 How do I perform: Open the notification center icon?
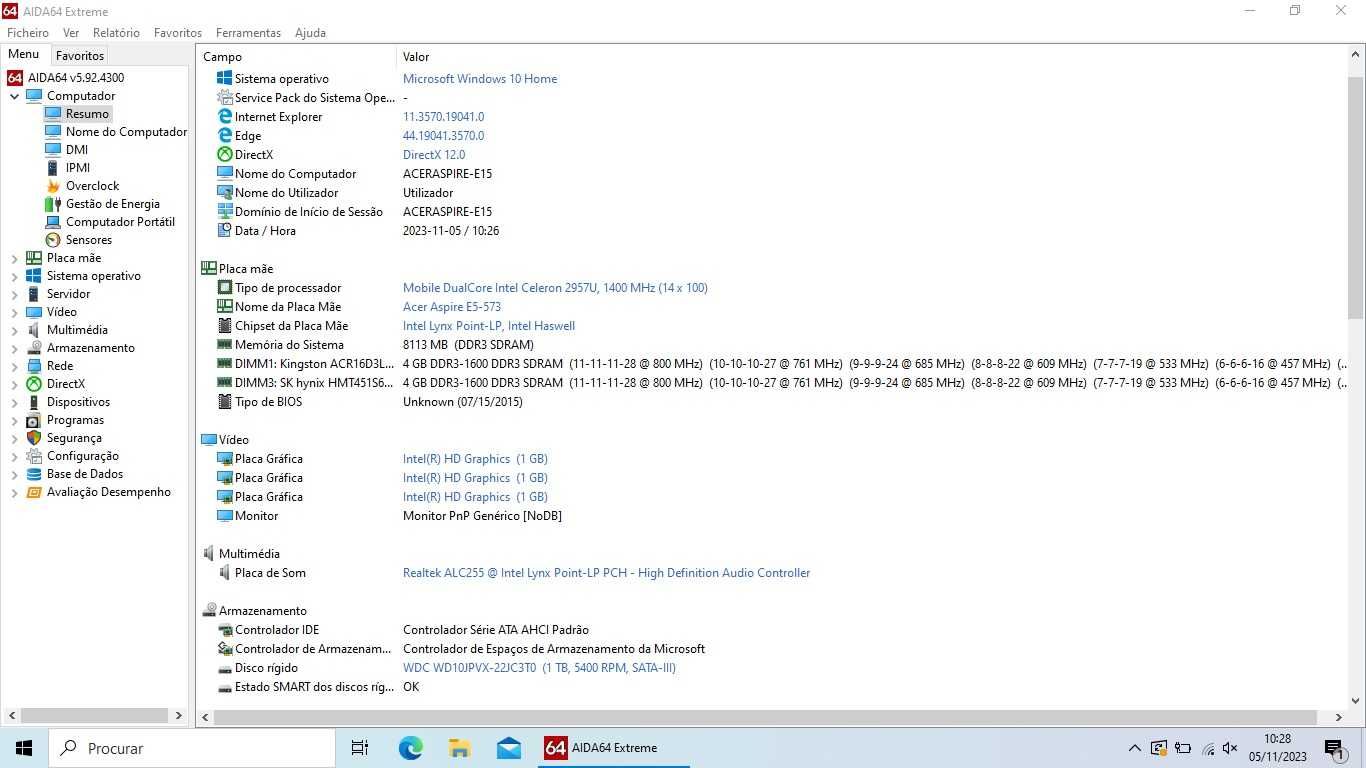[x=1334, y=748]
